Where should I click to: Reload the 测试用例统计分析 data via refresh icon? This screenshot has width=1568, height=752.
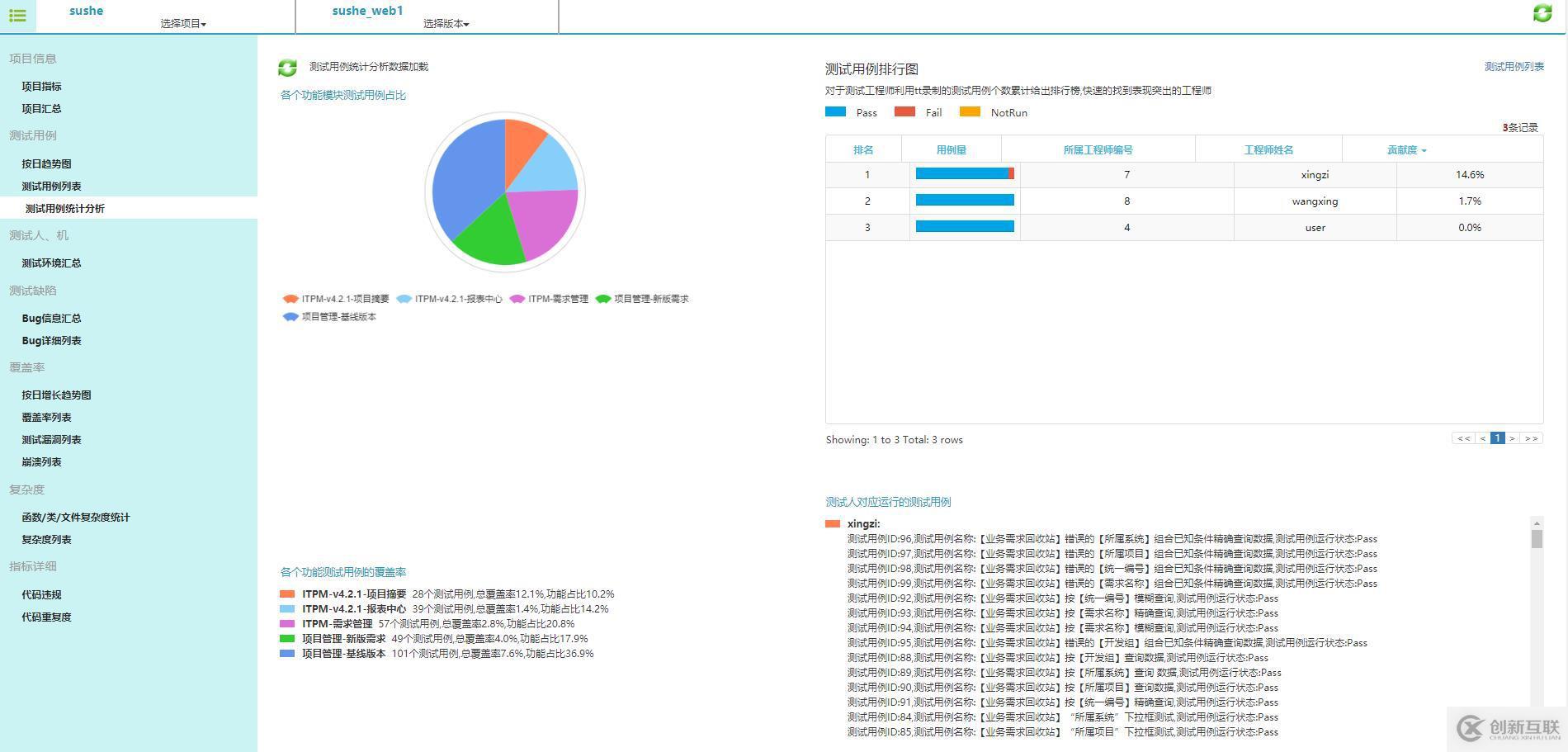[x=287, y=67]
